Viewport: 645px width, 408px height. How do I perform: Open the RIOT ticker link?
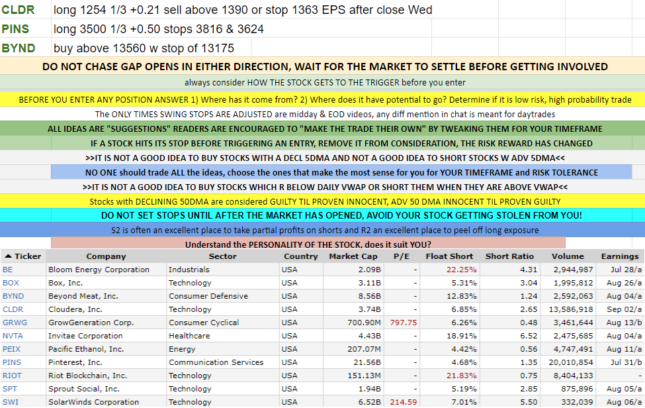tap(12, 376)
